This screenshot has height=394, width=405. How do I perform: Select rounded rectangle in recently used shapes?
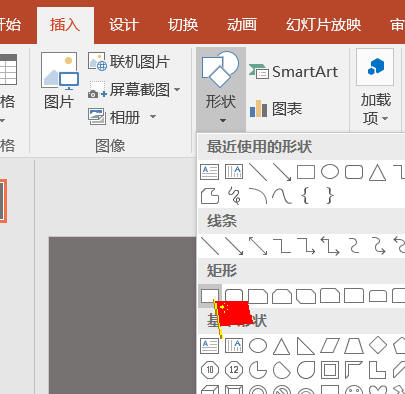coord(354,172)
